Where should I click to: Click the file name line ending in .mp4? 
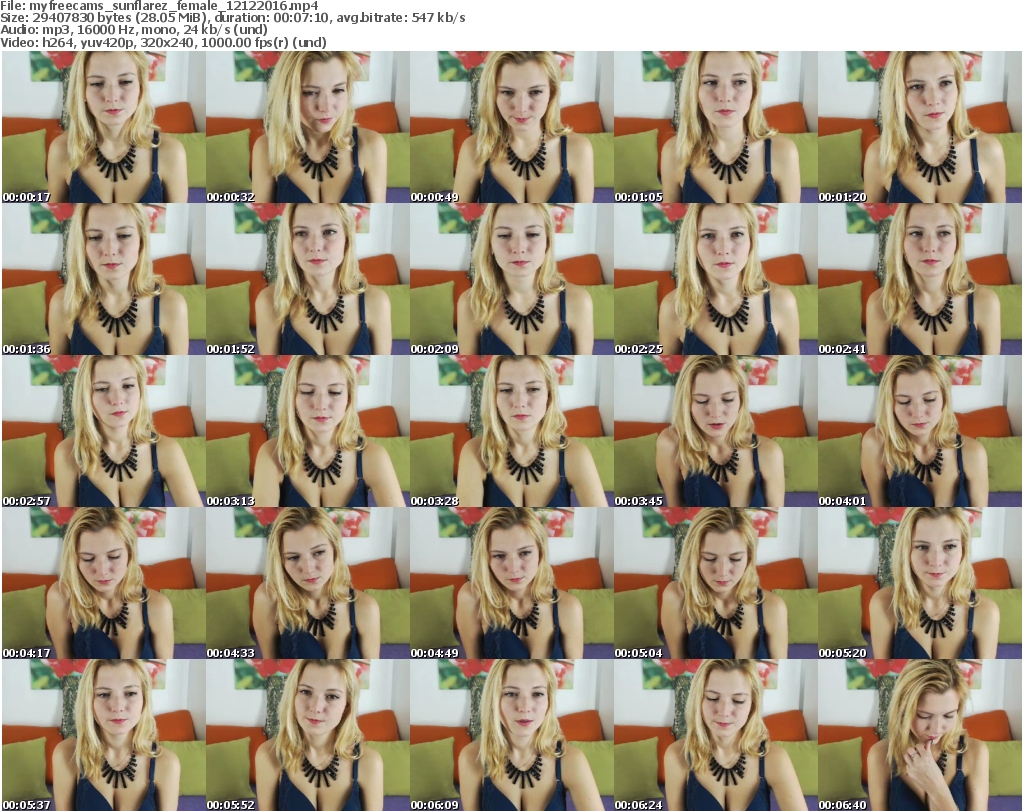point(159,6)
